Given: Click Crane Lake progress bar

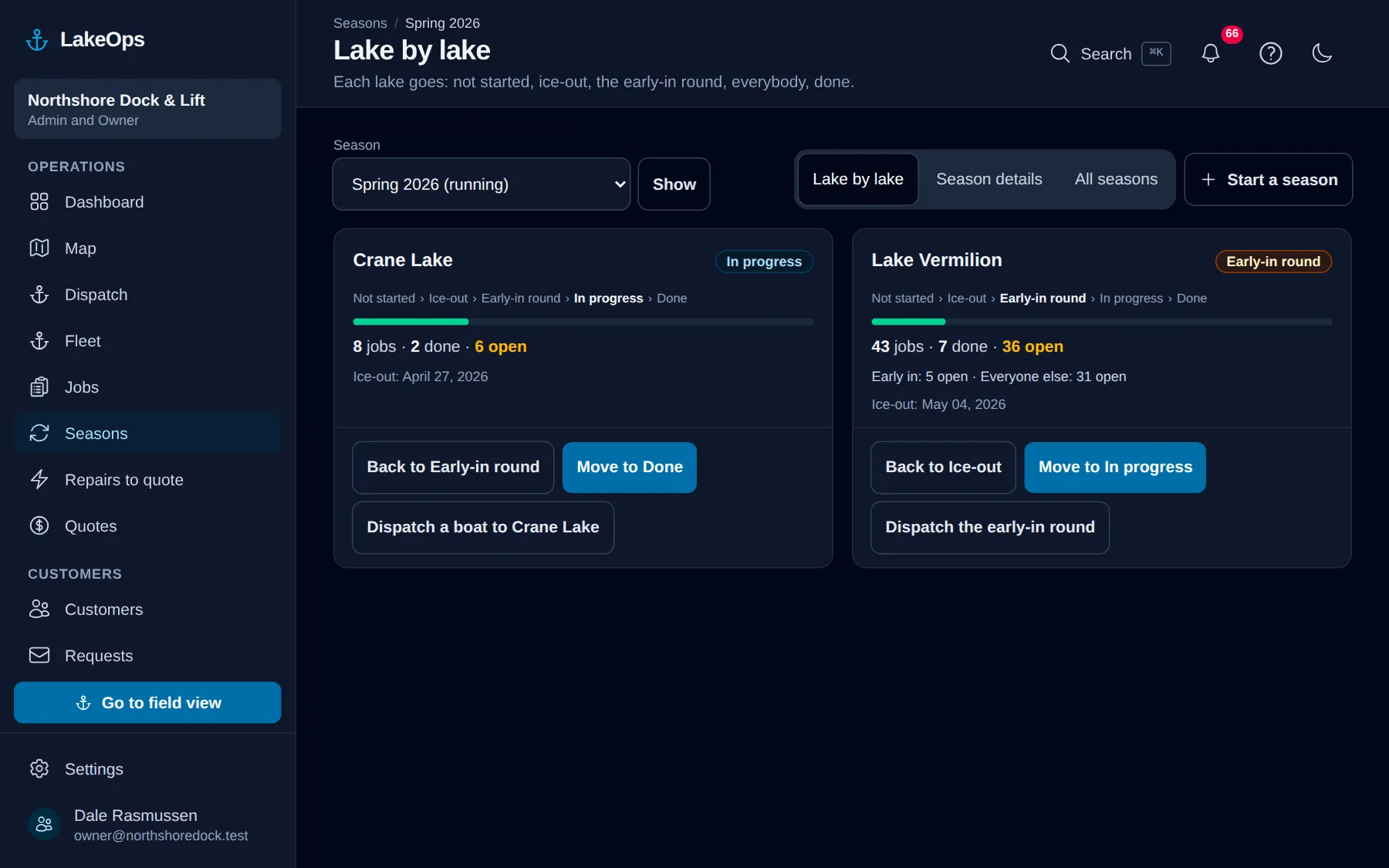Looking at the screenshot, I should click(x=583, y=322).
